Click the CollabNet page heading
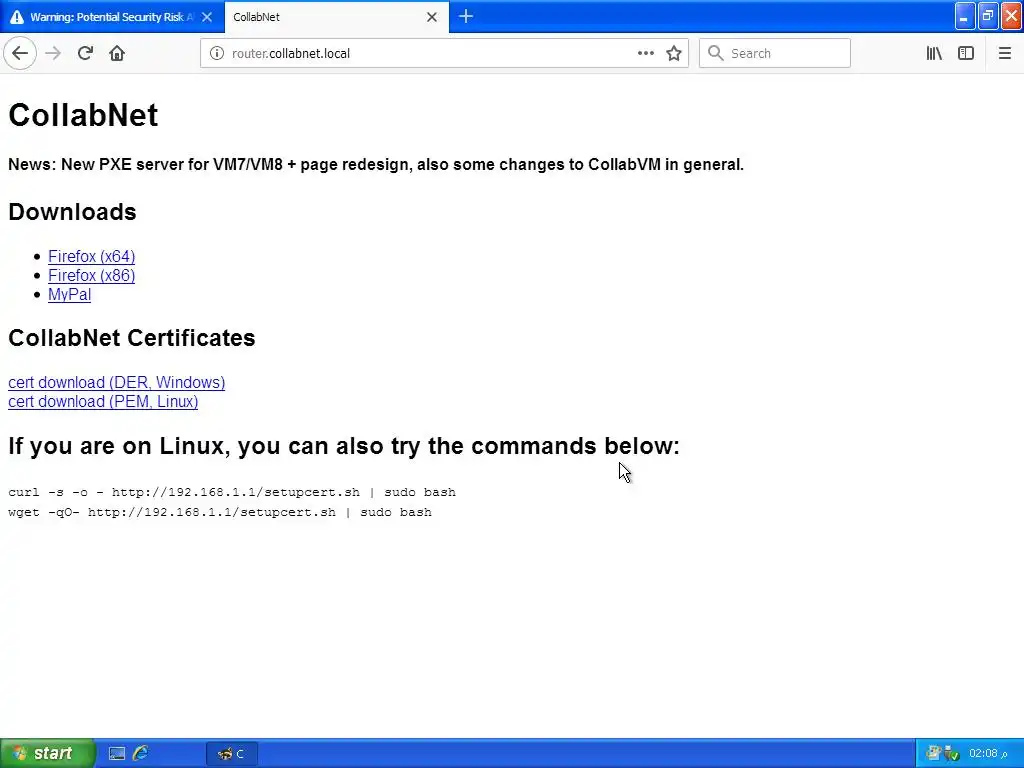Screen dimensions: 1024x768 tap(83, 115)
